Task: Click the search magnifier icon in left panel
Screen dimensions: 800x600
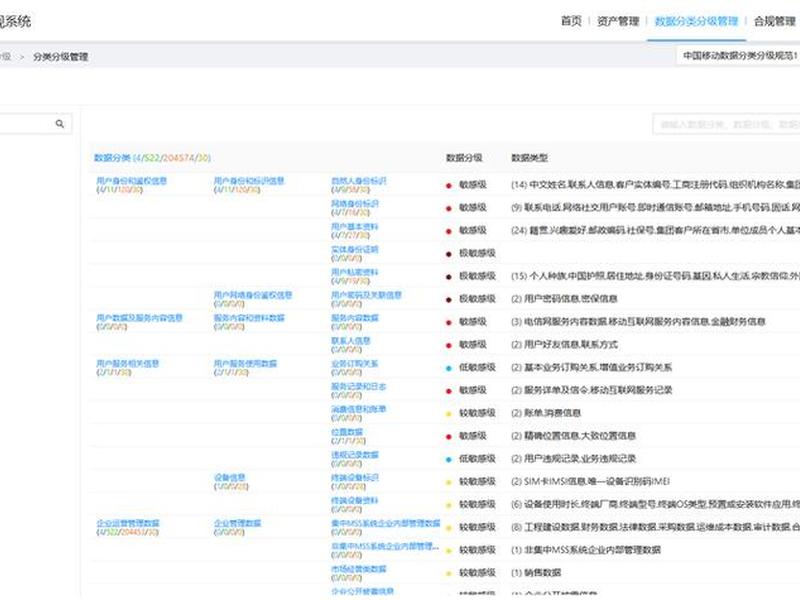Action: (x=60, y=123)
